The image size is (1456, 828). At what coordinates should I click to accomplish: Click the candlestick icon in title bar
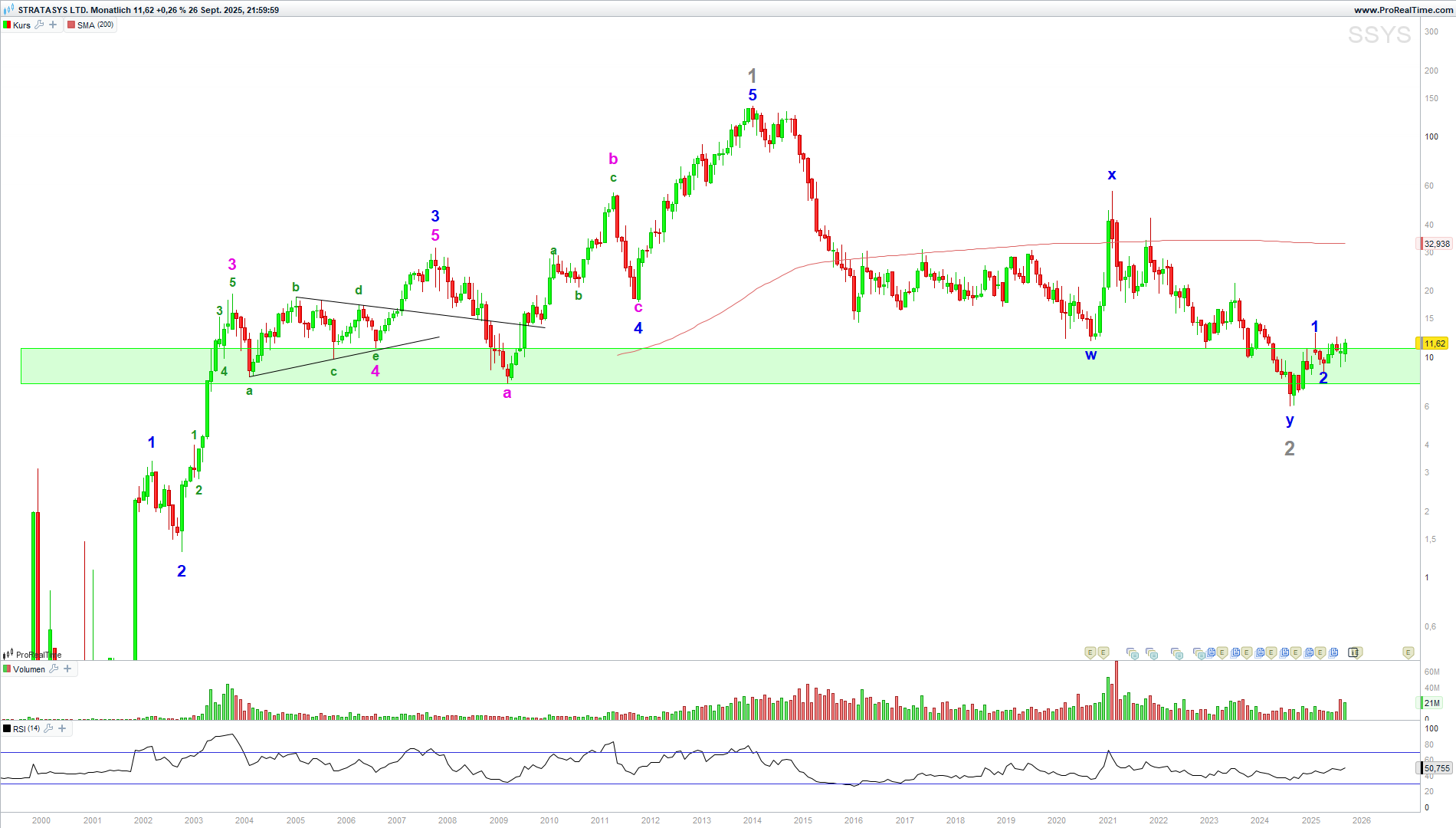(8, 10)
